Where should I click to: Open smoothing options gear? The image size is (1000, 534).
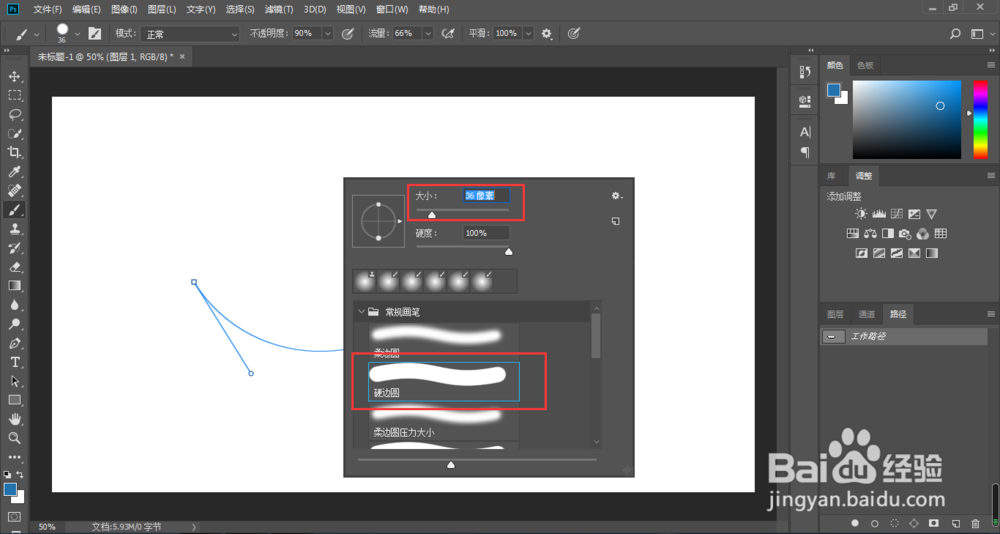click(547, 34)
